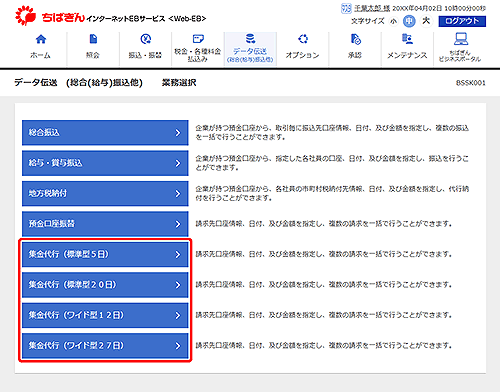Open 承認 approval icon
The width and height of the screenshot is (500, 392).
356,39
